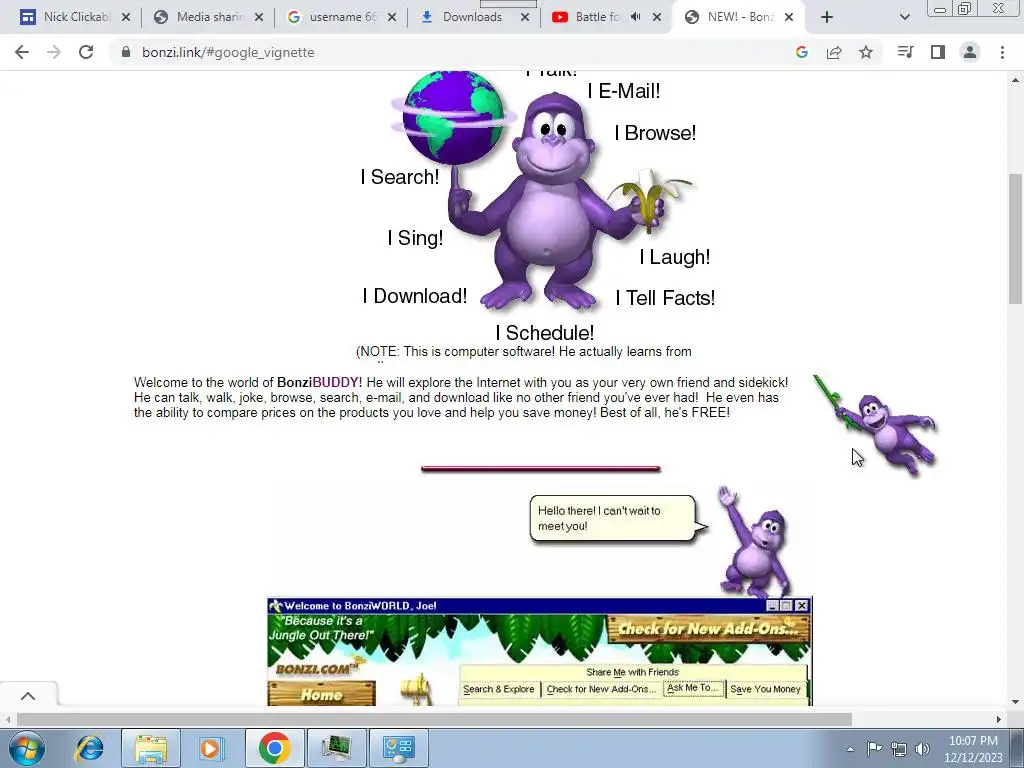This screenshot has width=1024, height=768.
Task: Switch to Downloads tab
Action: coord(472,17)
